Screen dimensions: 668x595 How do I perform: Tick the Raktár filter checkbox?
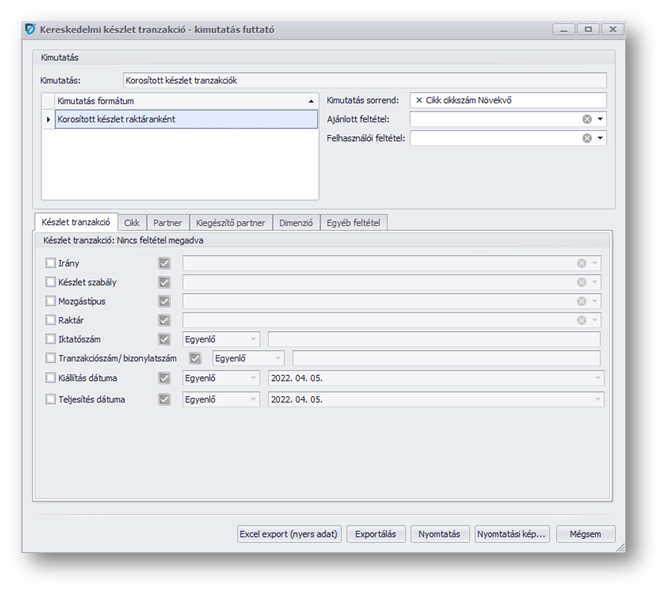51,320
